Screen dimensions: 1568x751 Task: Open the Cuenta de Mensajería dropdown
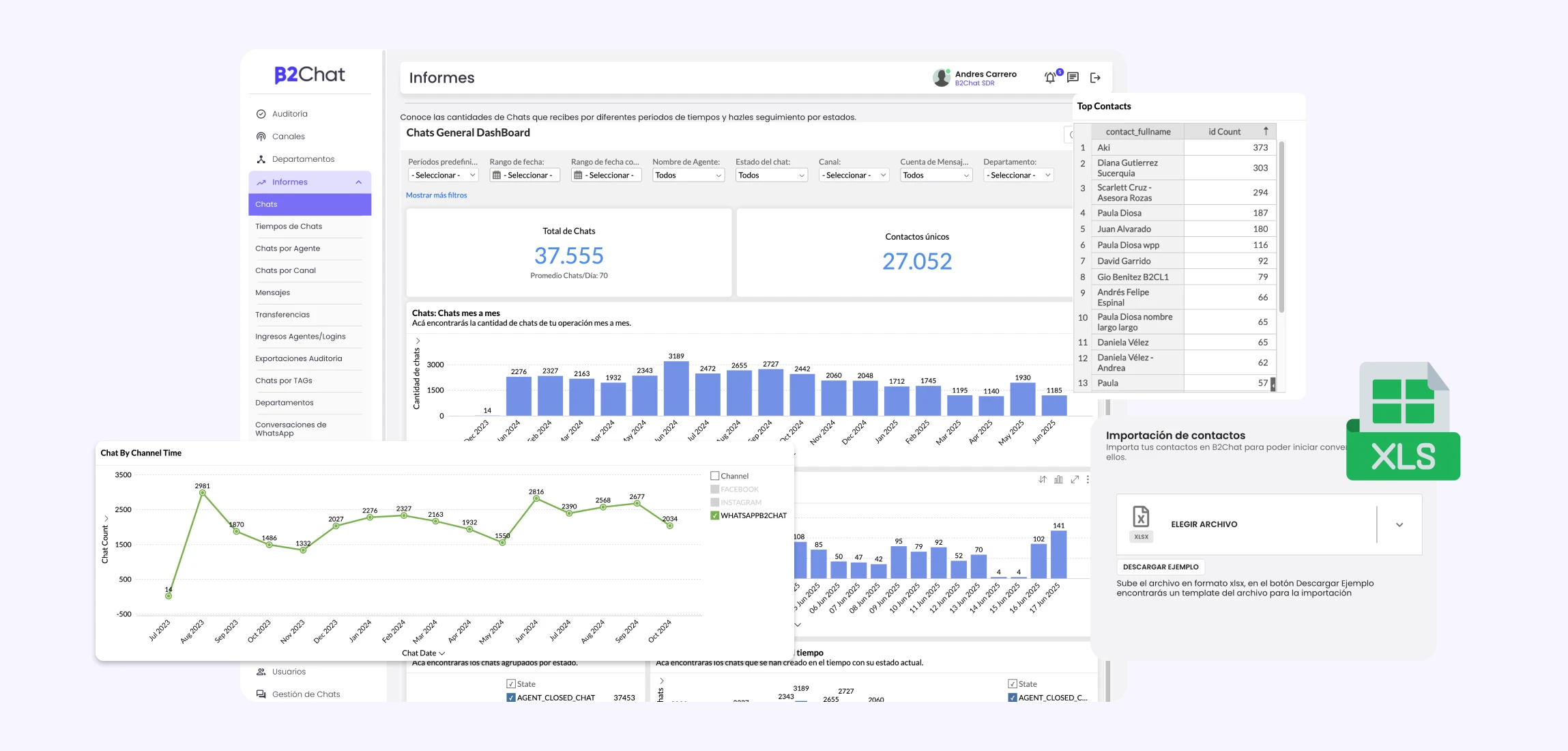[936, 175]
